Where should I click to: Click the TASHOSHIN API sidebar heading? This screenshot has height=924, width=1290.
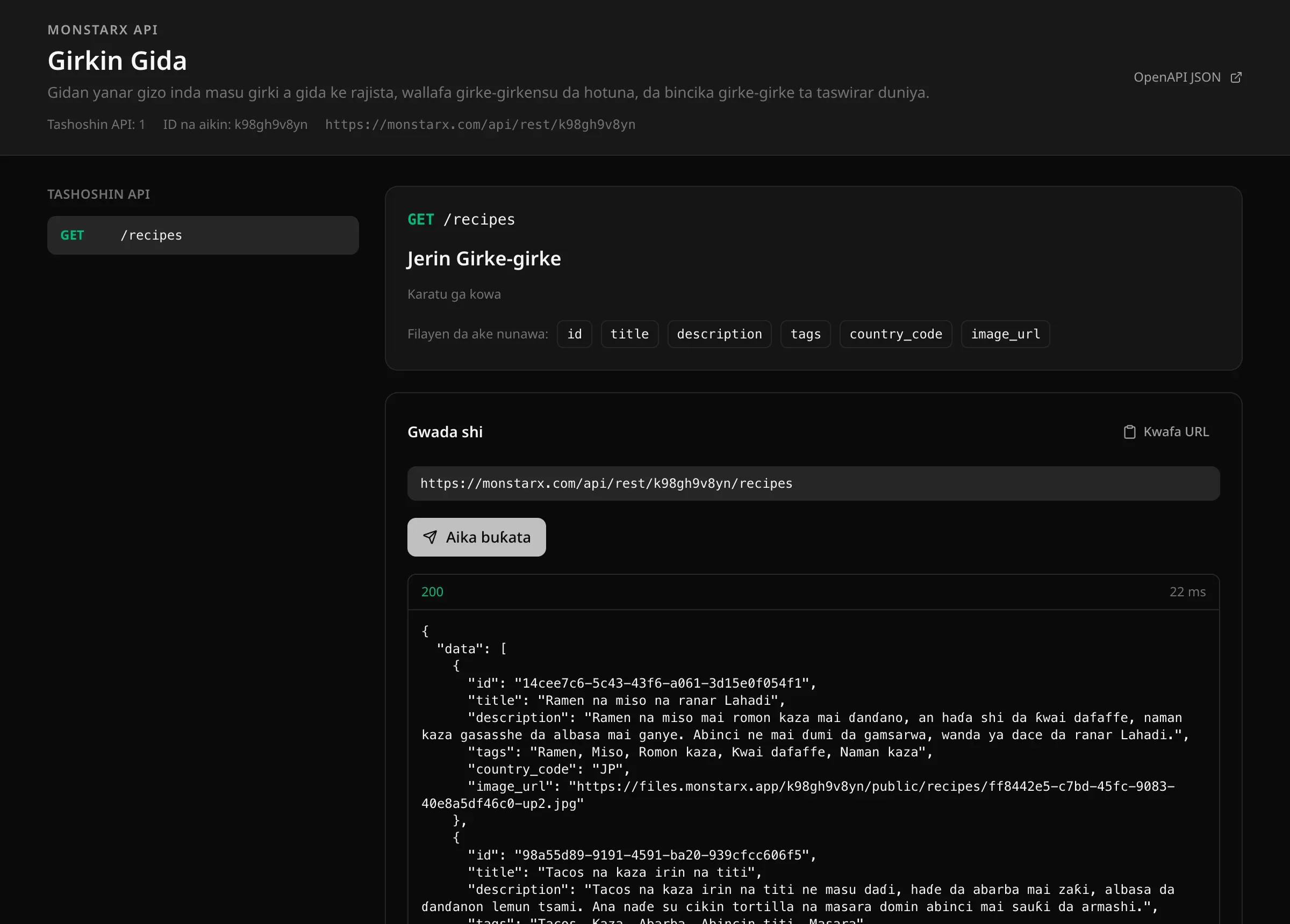point(98,194)
